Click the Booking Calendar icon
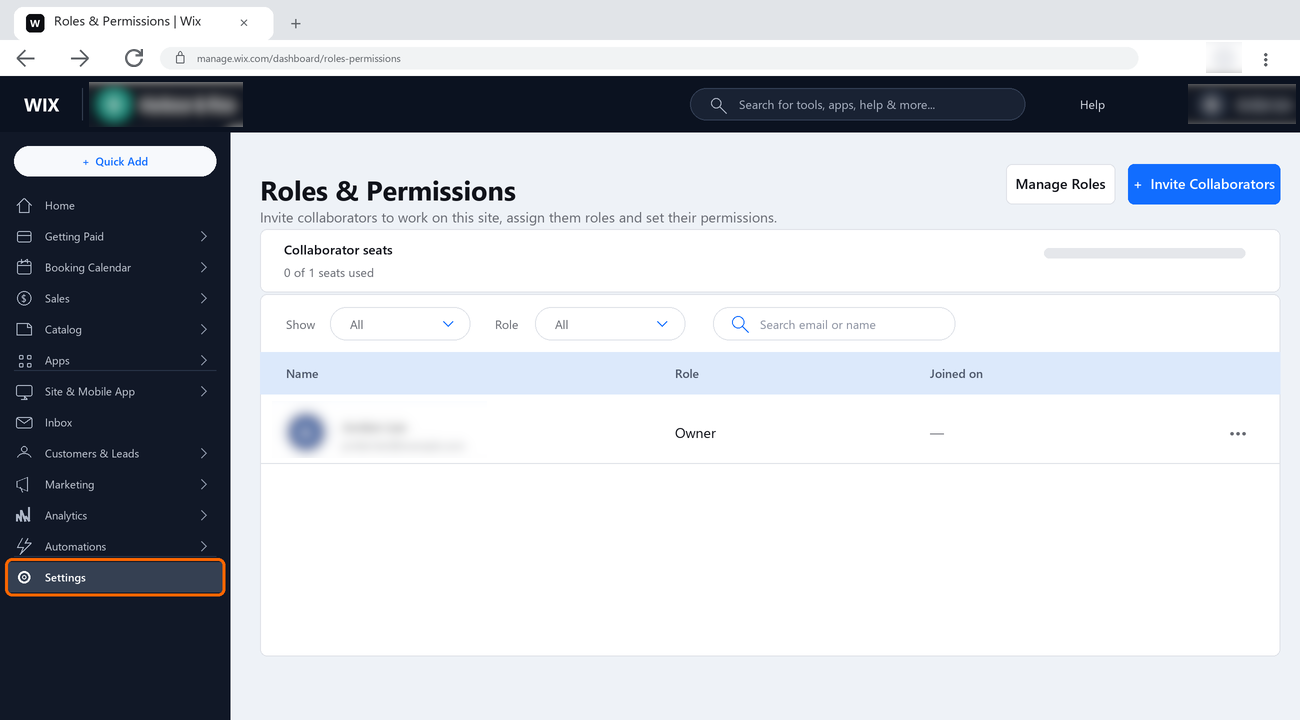The height and width of the screenshot is (720, 1300). click(x=25, y=268)
